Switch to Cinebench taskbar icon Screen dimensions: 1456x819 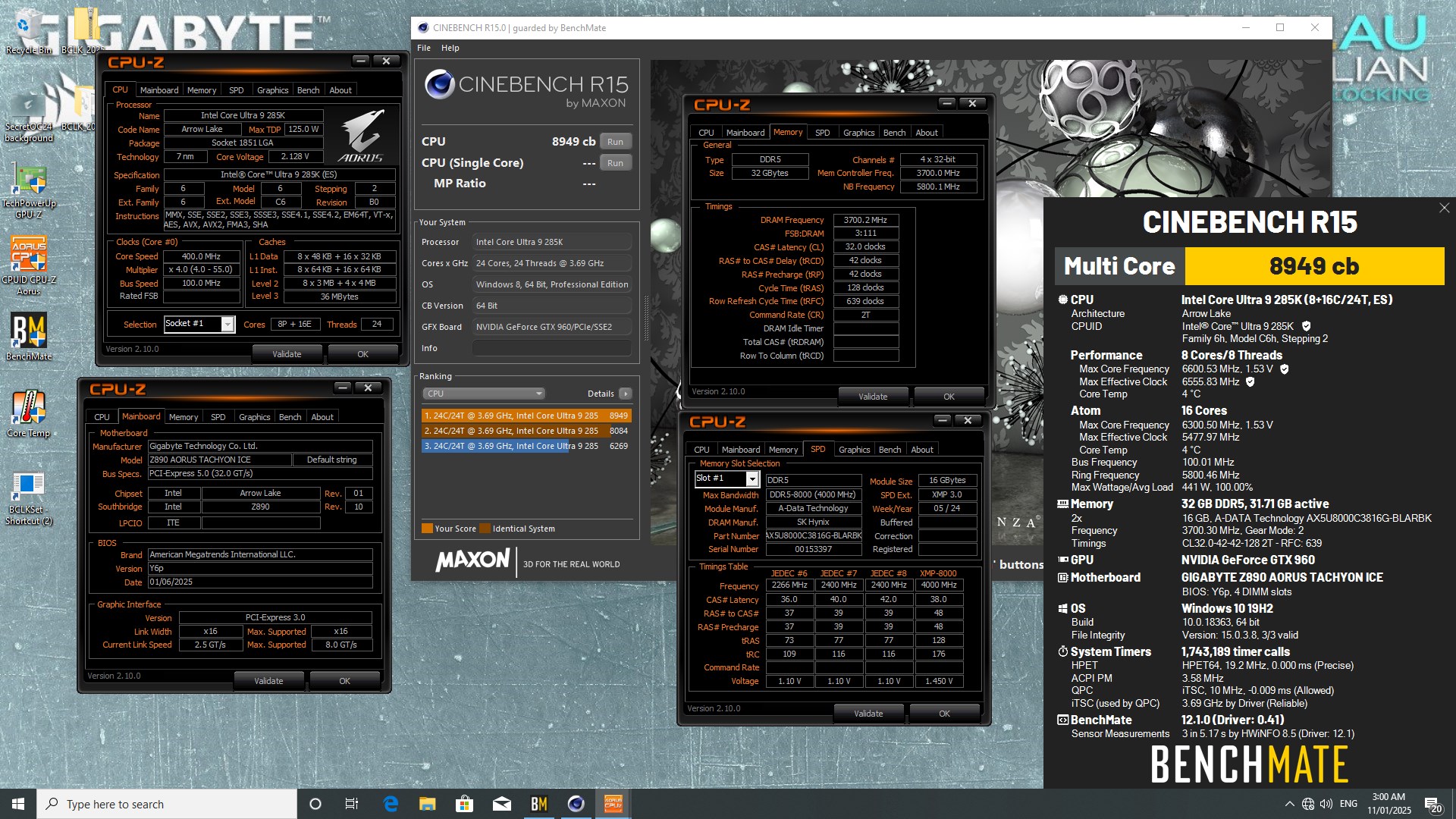tap(576, 804)
